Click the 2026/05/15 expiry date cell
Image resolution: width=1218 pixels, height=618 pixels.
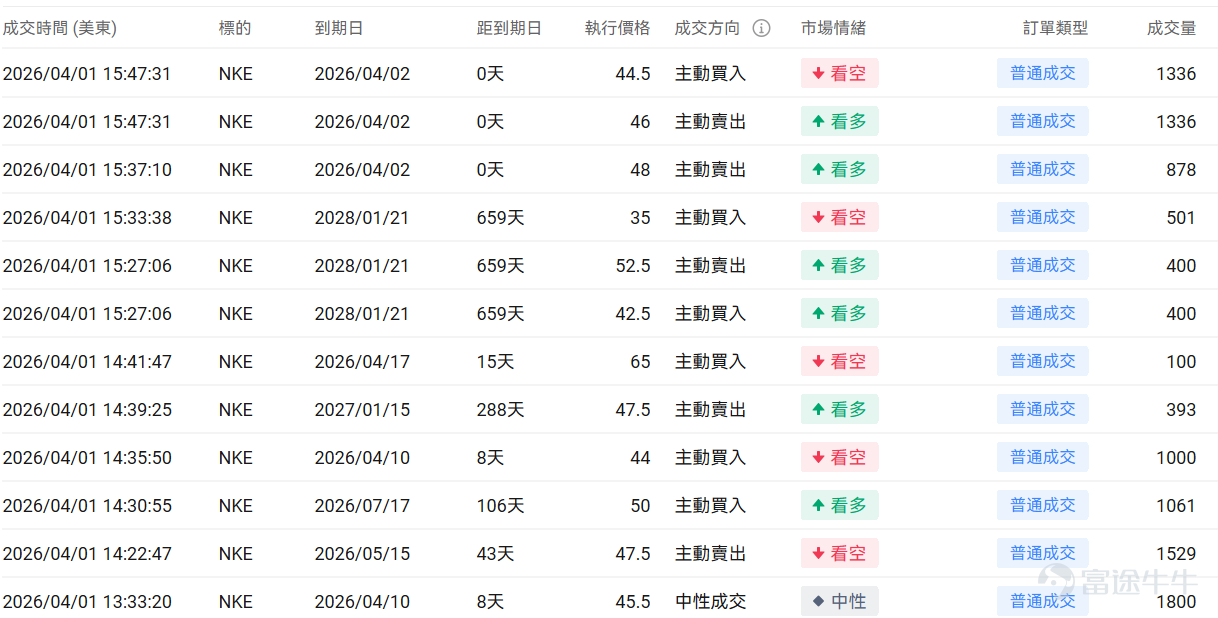362,554
